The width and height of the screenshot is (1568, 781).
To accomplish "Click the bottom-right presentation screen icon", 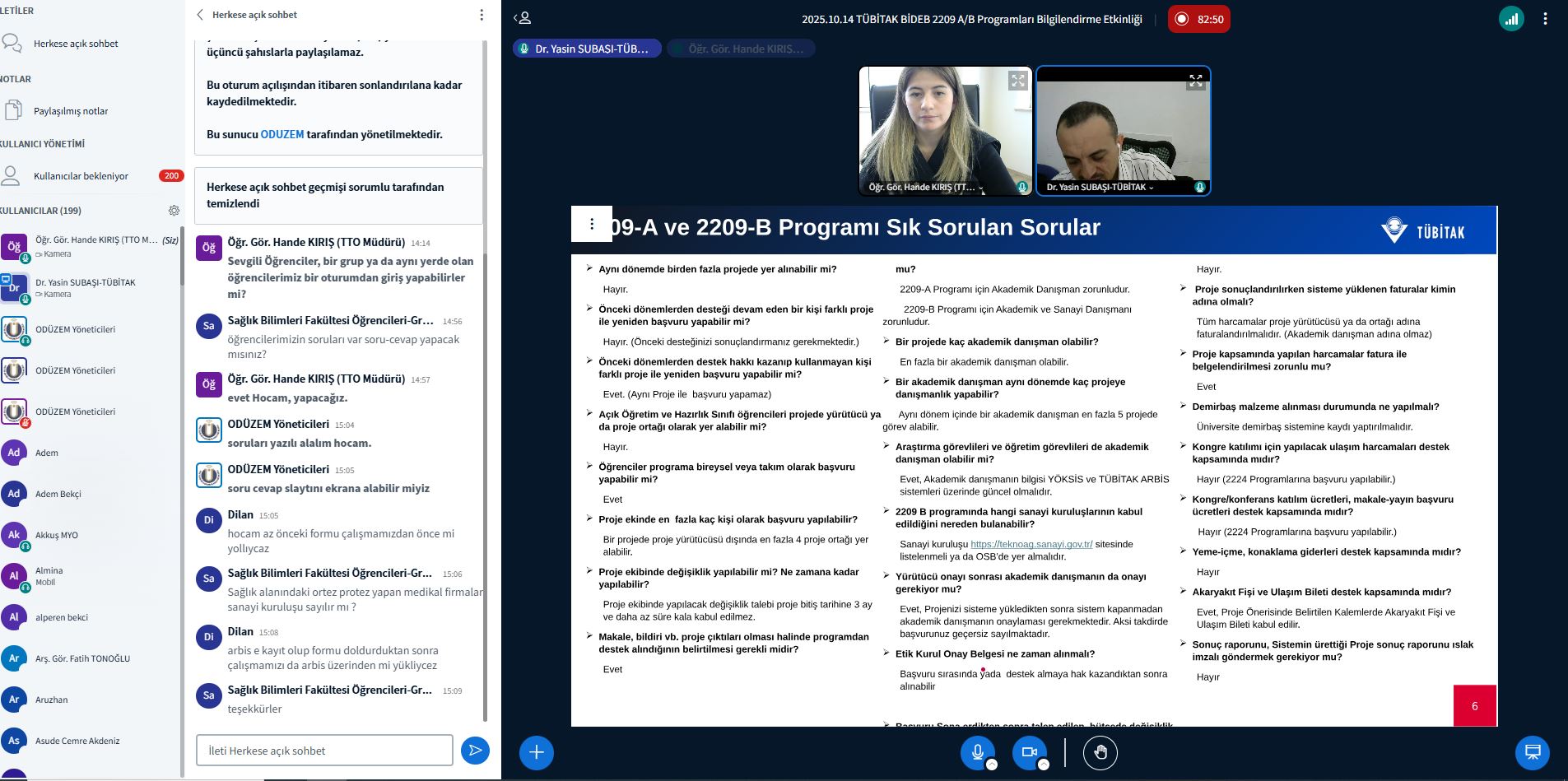I will 1532,752.
